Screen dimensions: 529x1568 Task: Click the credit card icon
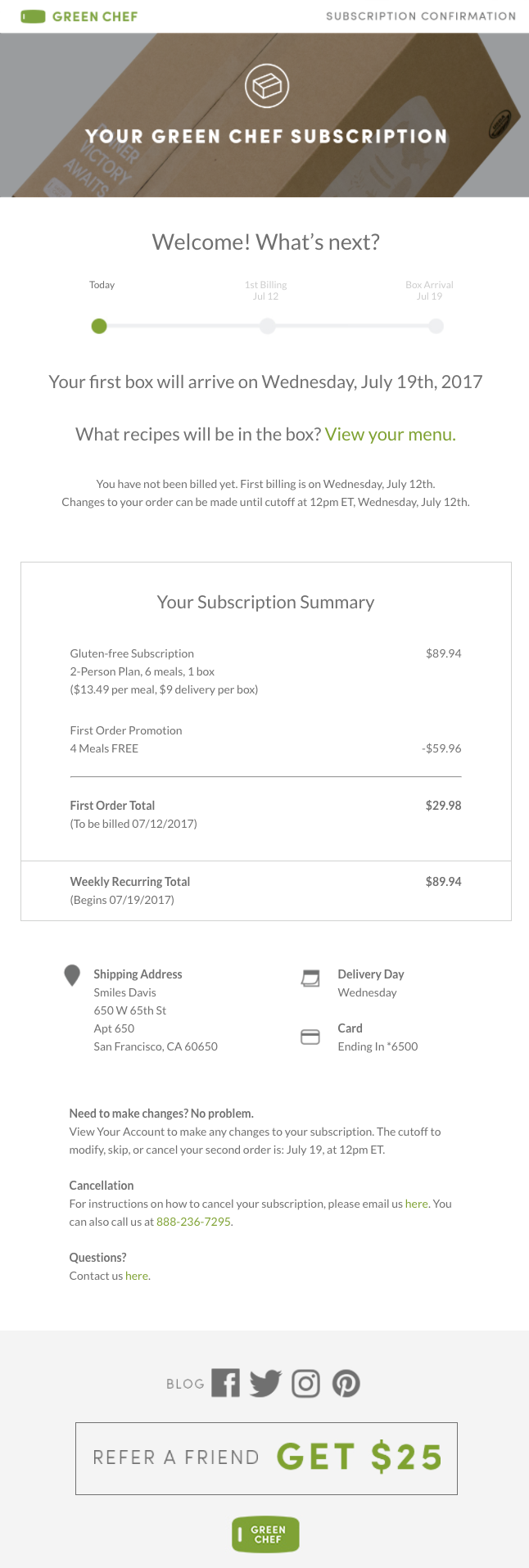click(310, 1037)
